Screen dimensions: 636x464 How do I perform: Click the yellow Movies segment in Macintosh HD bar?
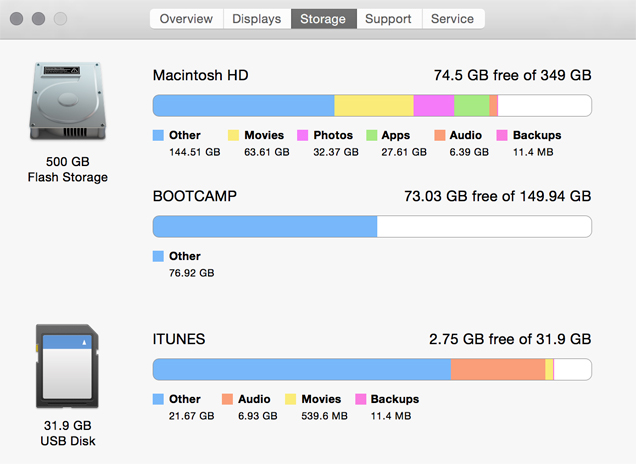[x=373, y=106]
